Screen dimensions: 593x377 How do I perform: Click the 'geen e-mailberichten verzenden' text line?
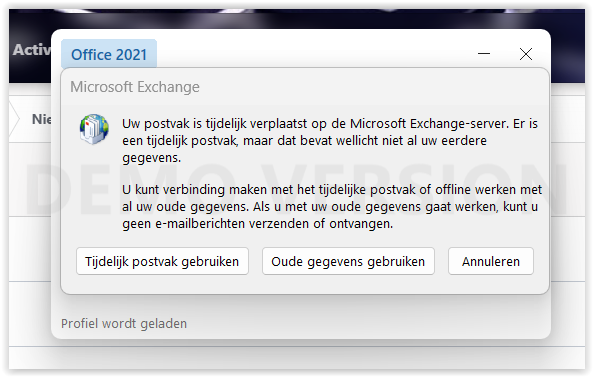(x=258, y=223)
